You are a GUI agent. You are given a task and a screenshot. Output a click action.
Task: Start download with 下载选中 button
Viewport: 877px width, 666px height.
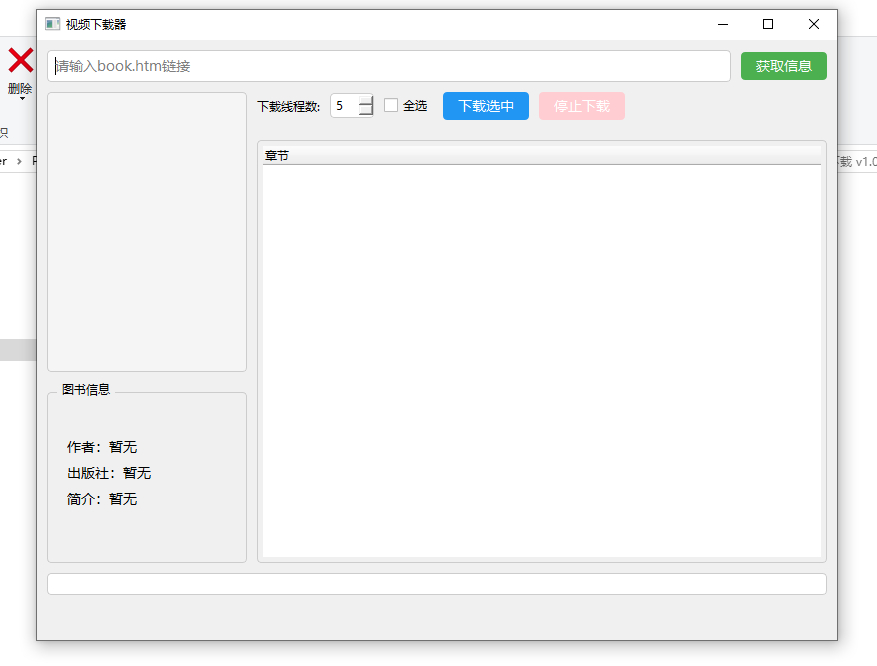485,106
